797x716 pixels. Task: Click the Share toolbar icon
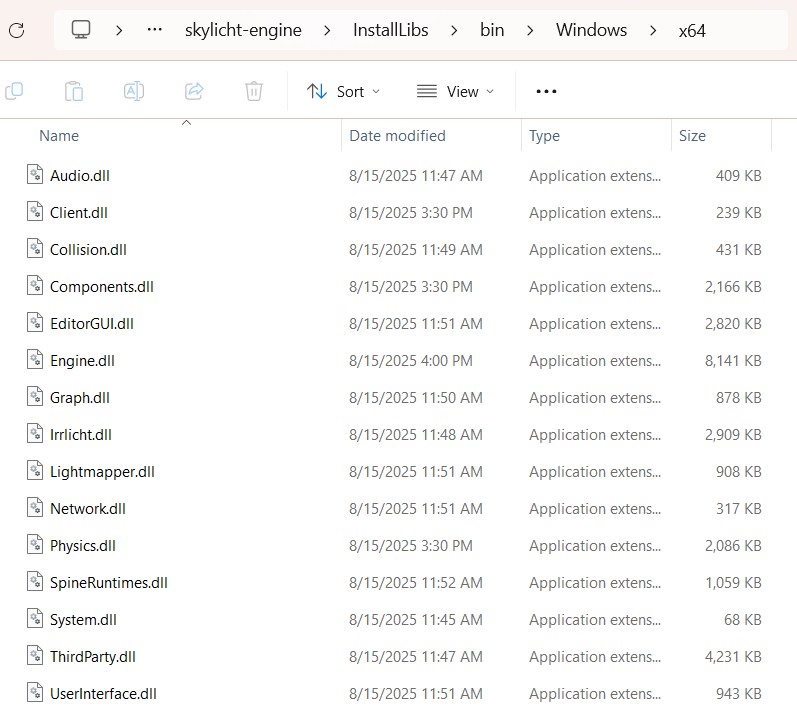point(194,91)
